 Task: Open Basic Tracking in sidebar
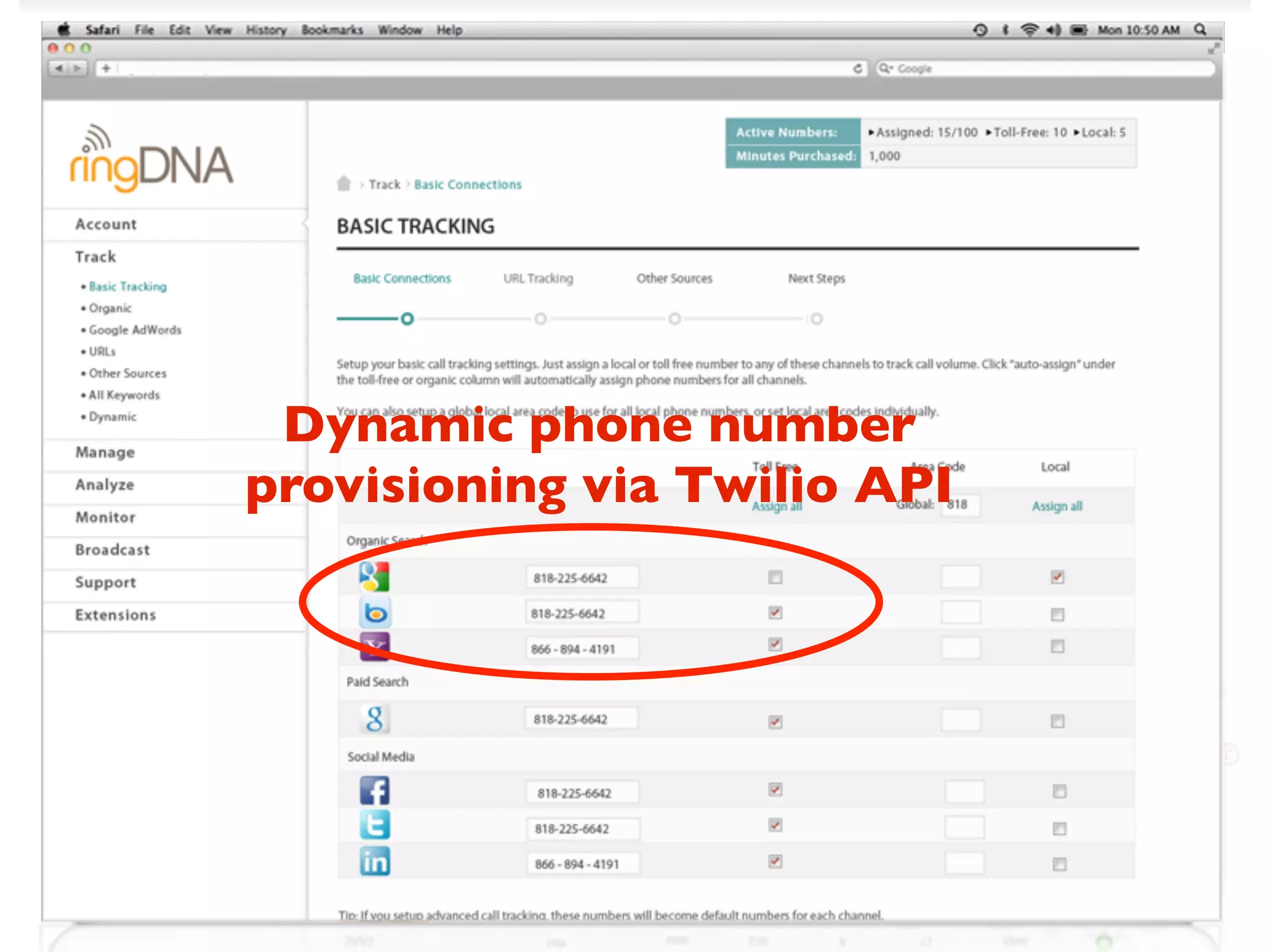tap(128, 286)
